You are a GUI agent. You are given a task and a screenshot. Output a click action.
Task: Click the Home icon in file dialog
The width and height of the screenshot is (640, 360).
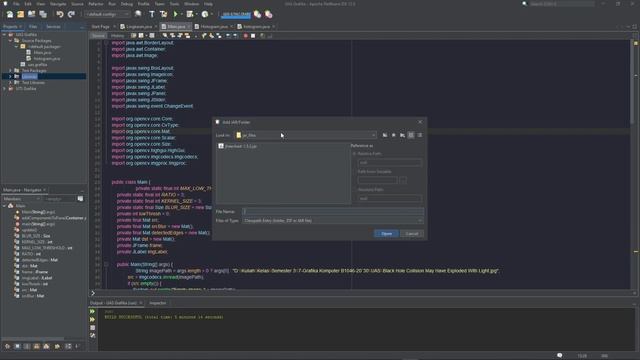[x=393, y=135]
